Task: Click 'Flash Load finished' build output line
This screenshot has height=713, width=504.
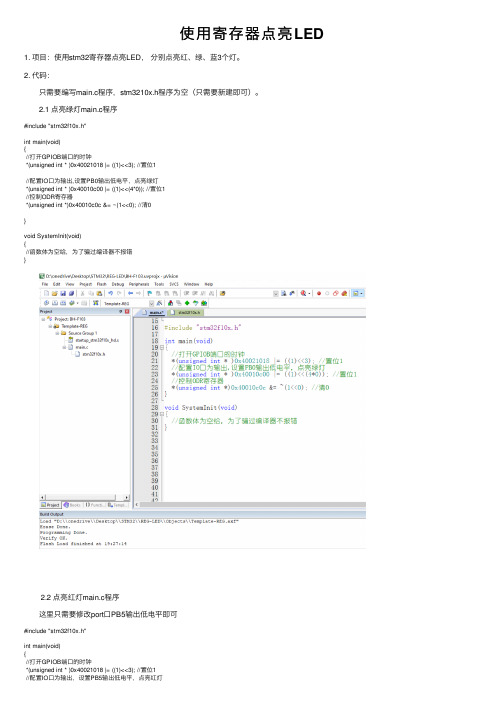Action: click(83, 543)
